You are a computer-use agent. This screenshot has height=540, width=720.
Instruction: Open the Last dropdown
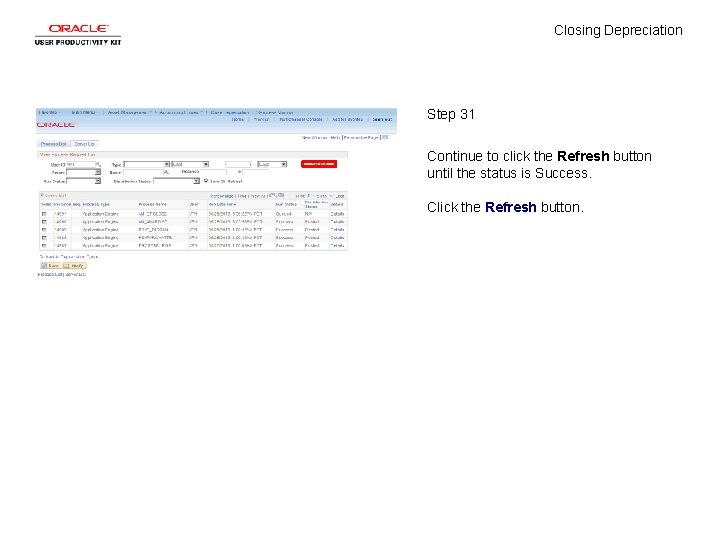click(190, 164)
